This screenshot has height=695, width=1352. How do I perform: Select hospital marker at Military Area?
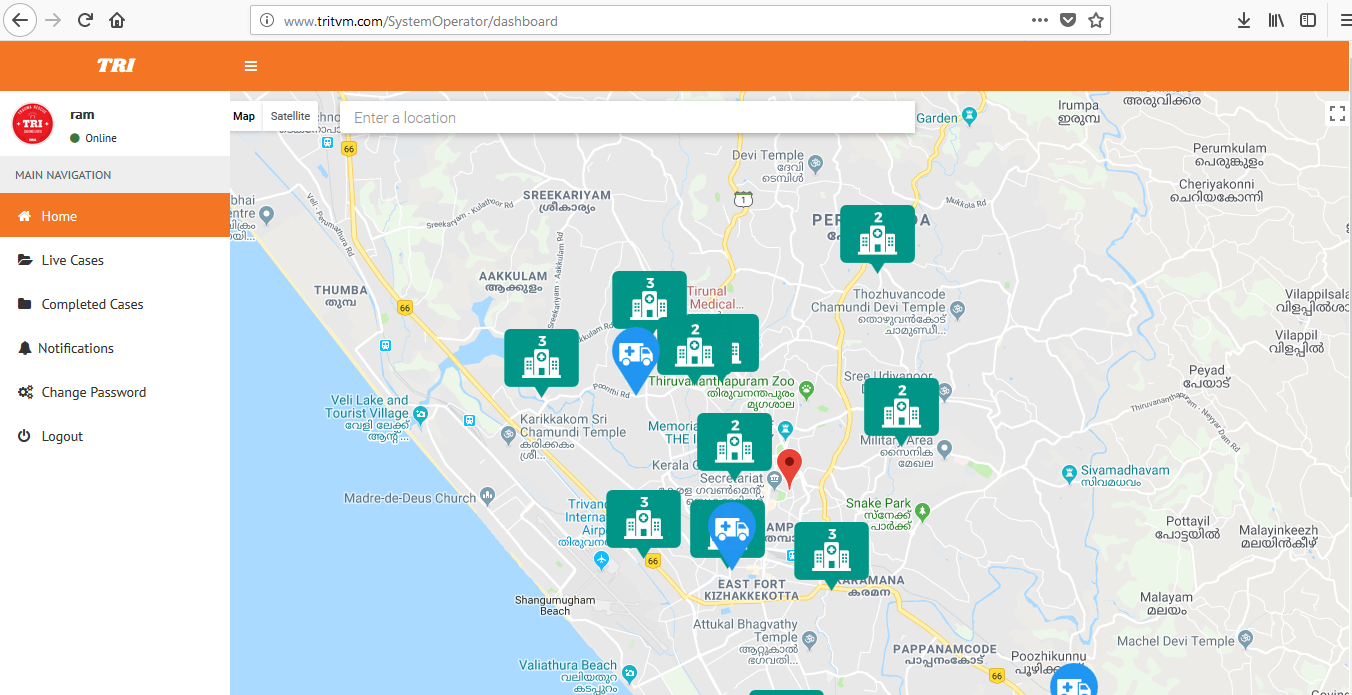click(901, 408)
